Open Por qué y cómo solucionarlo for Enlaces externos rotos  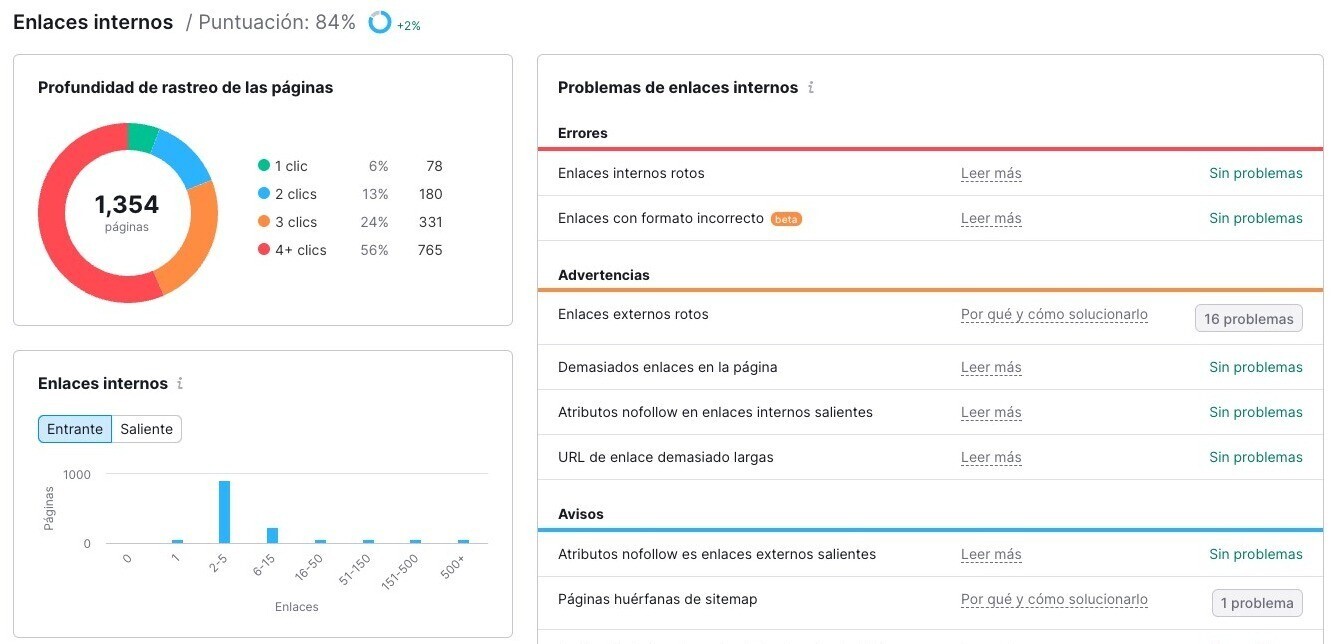click(x=1054, y=315)
